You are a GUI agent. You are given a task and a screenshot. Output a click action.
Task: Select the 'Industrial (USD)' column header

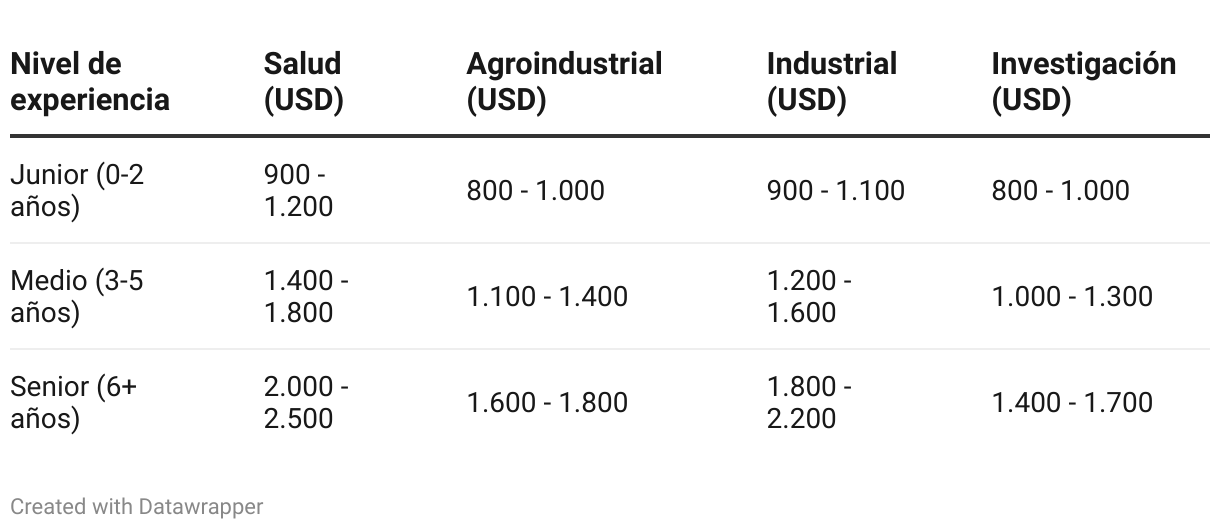pos(832,82)
